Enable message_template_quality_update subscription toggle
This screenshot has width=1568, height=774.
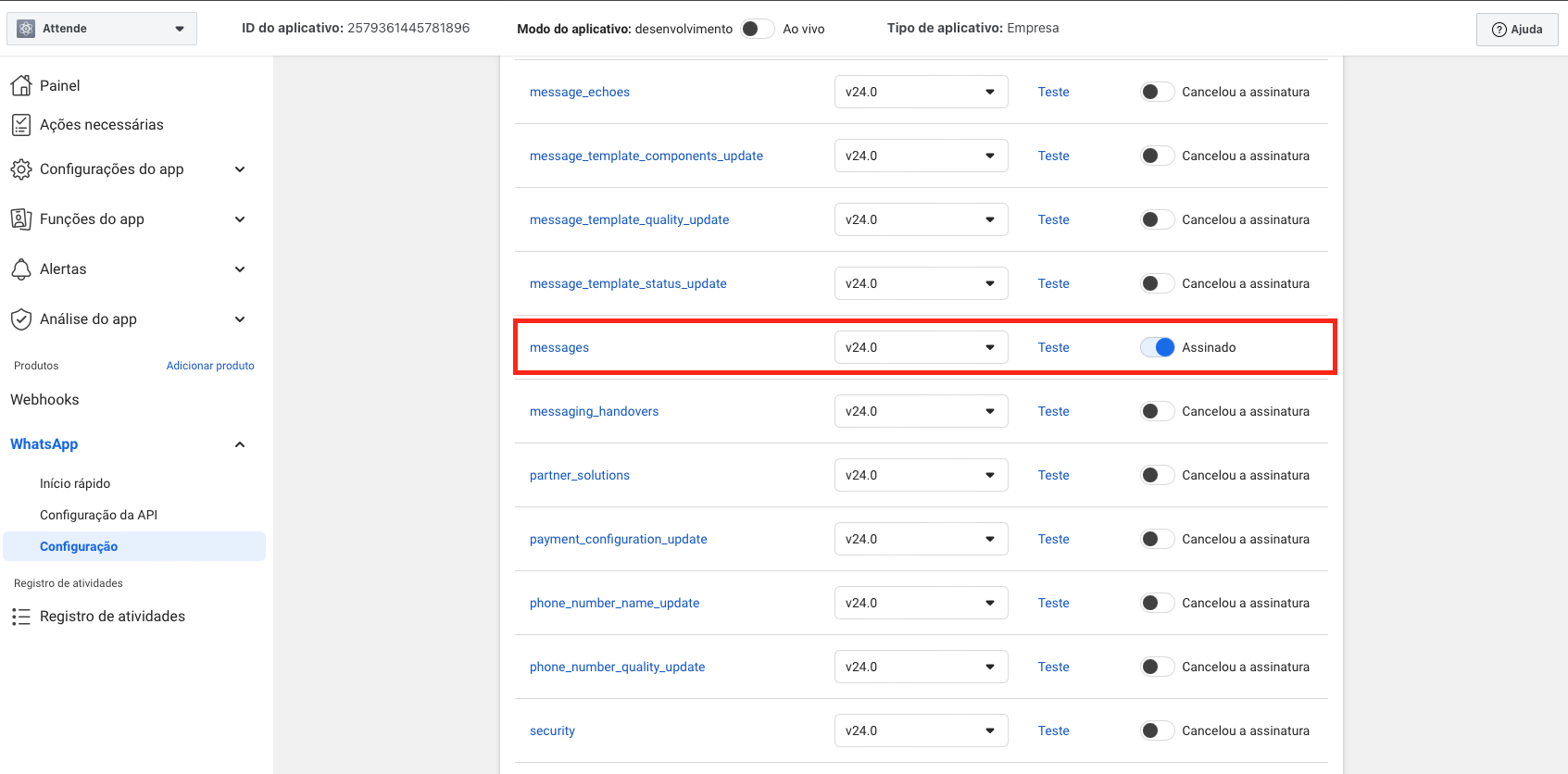click(1157, 219)
